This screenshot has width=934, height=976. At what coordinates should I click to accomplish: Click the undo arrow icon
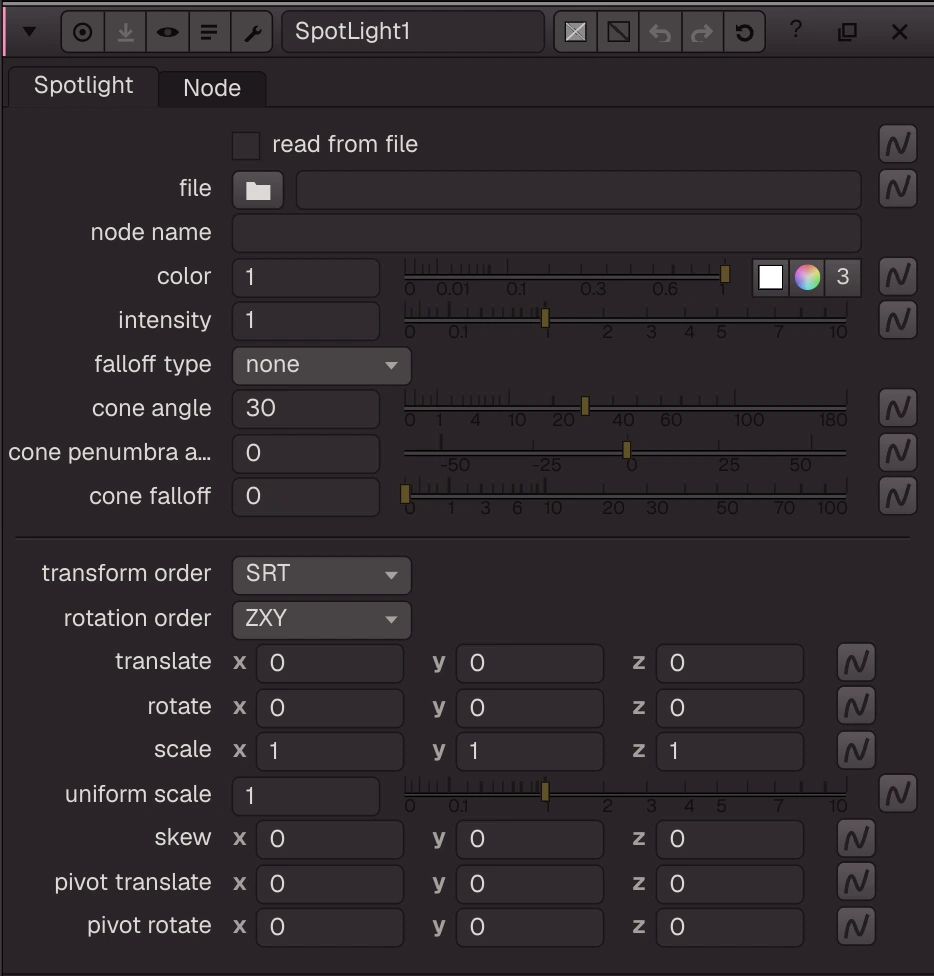pyautogui.click(x=660, y=32)
